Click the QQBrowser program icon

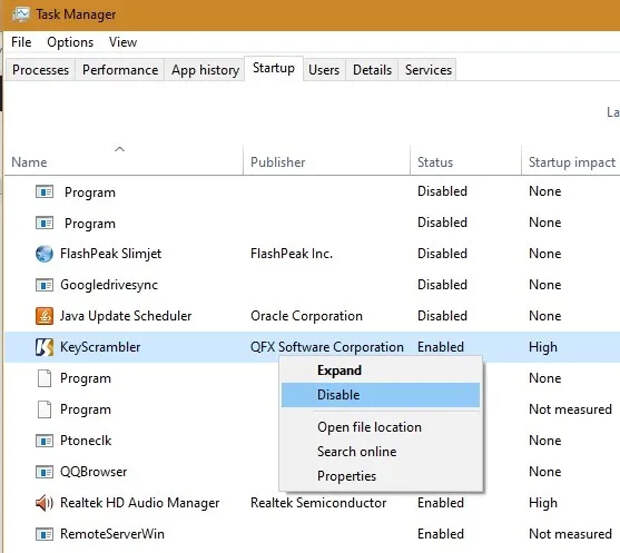(x=44, y=472)
